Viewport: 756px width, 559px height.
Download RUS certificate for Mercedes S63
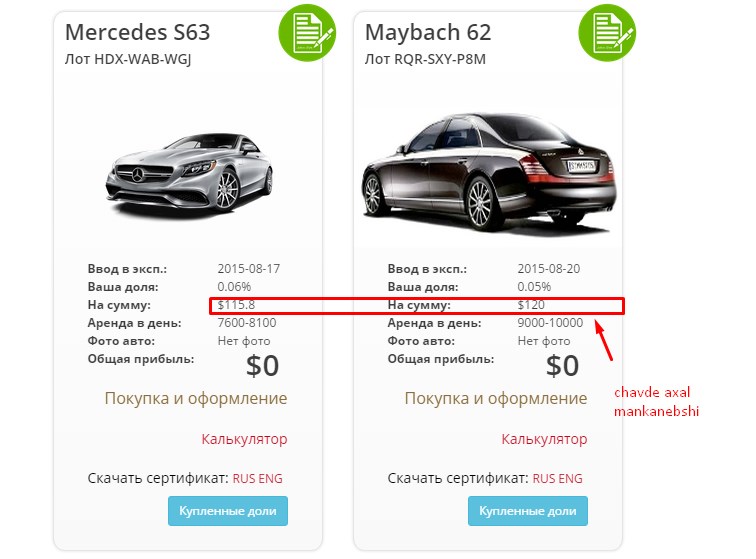coord(245,479)
